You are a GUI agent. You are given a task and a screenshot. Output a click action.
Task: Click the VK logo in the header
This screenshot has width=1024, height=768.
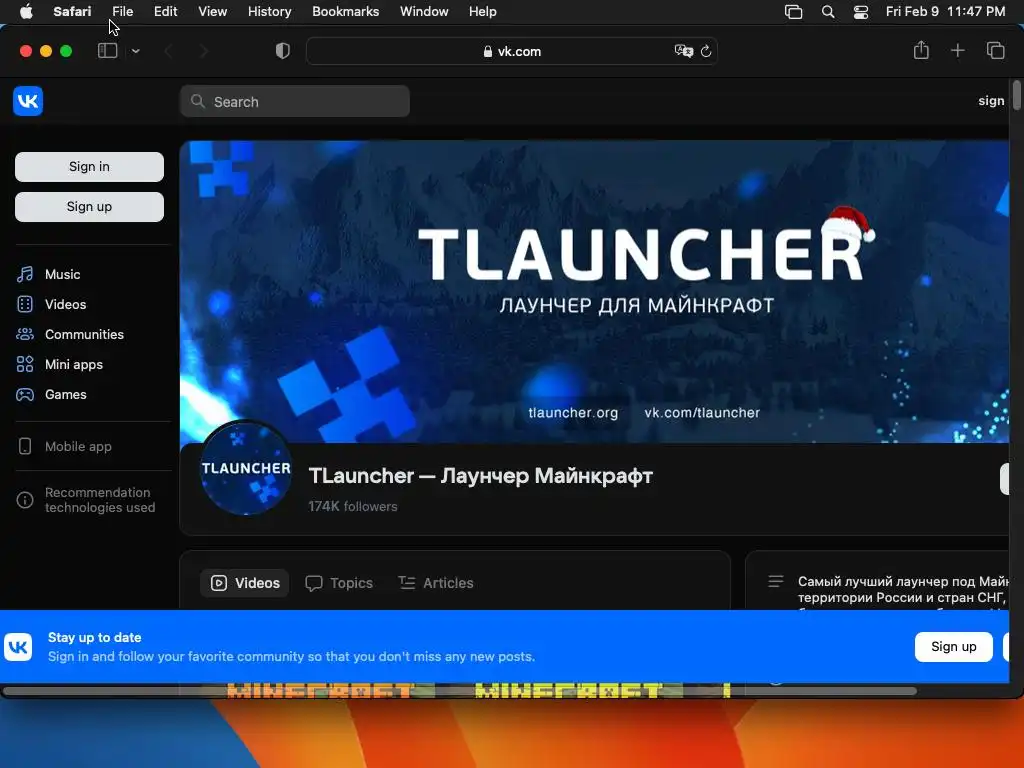pyautogui.click(x=27, y=101)
